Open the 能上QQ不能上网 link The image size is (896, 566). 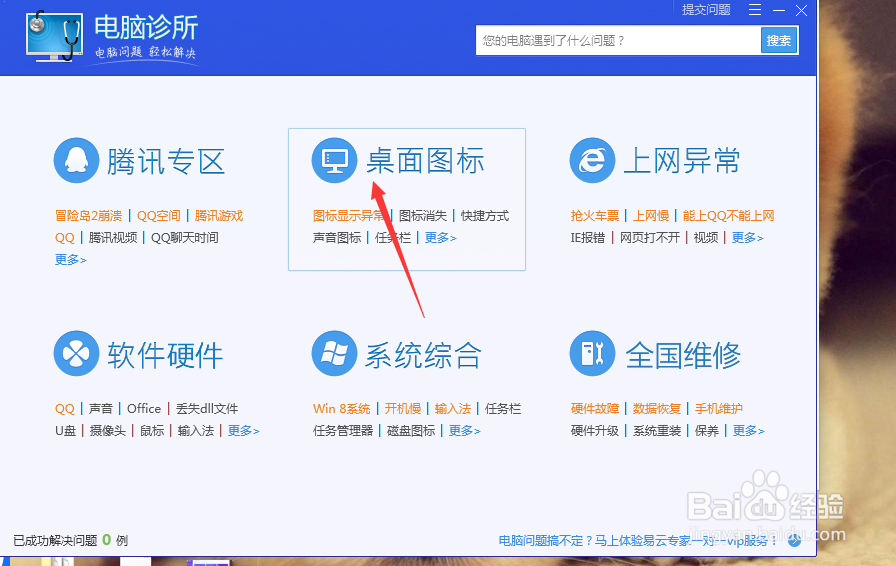(729, 216)
